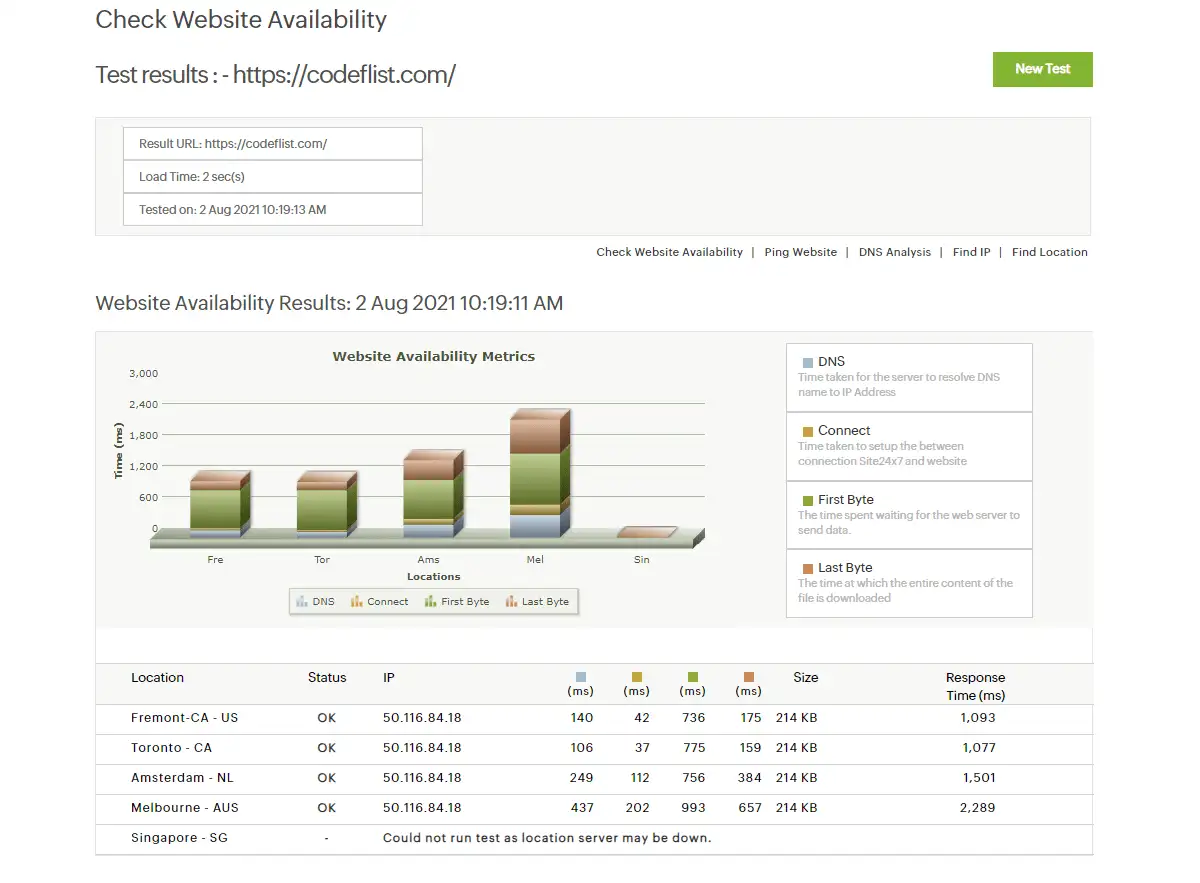
Task: Click the Locations axis label
Action: pyautogui.click(x=434, y=577)
